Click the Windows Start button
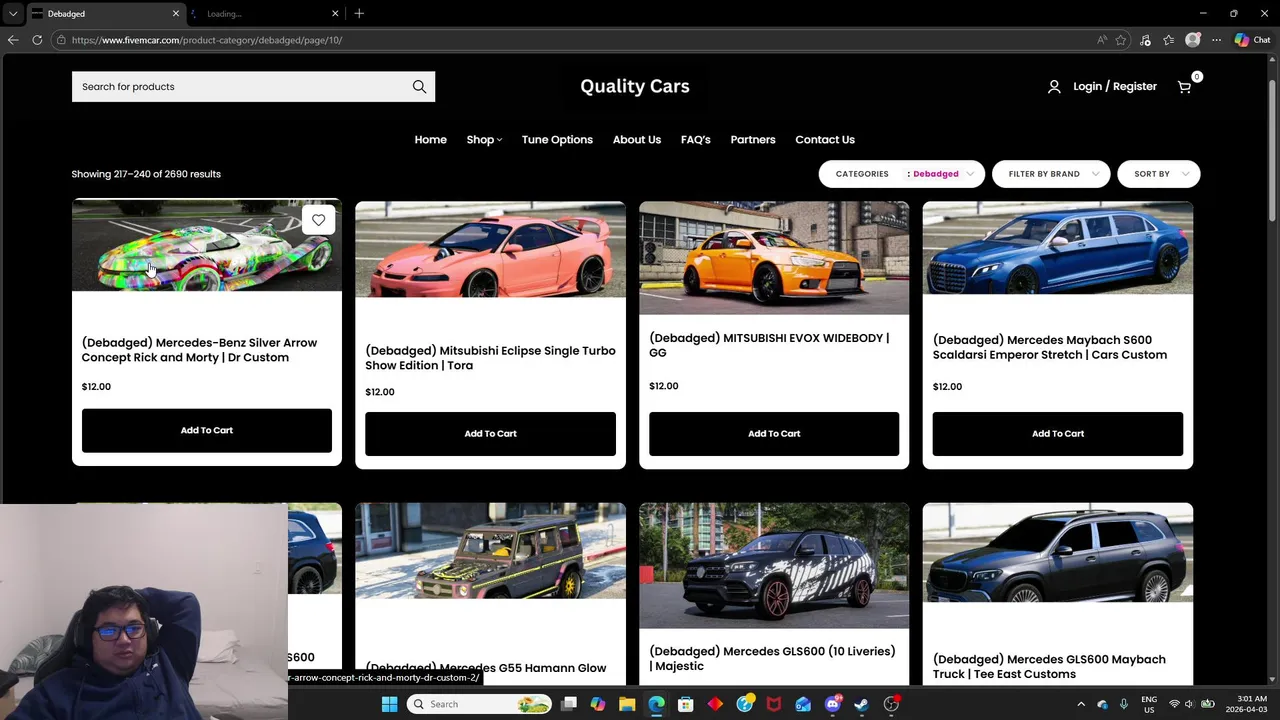Image resolution: width=1280 pixels, height=720 pixels. click(x=389, y=704)
